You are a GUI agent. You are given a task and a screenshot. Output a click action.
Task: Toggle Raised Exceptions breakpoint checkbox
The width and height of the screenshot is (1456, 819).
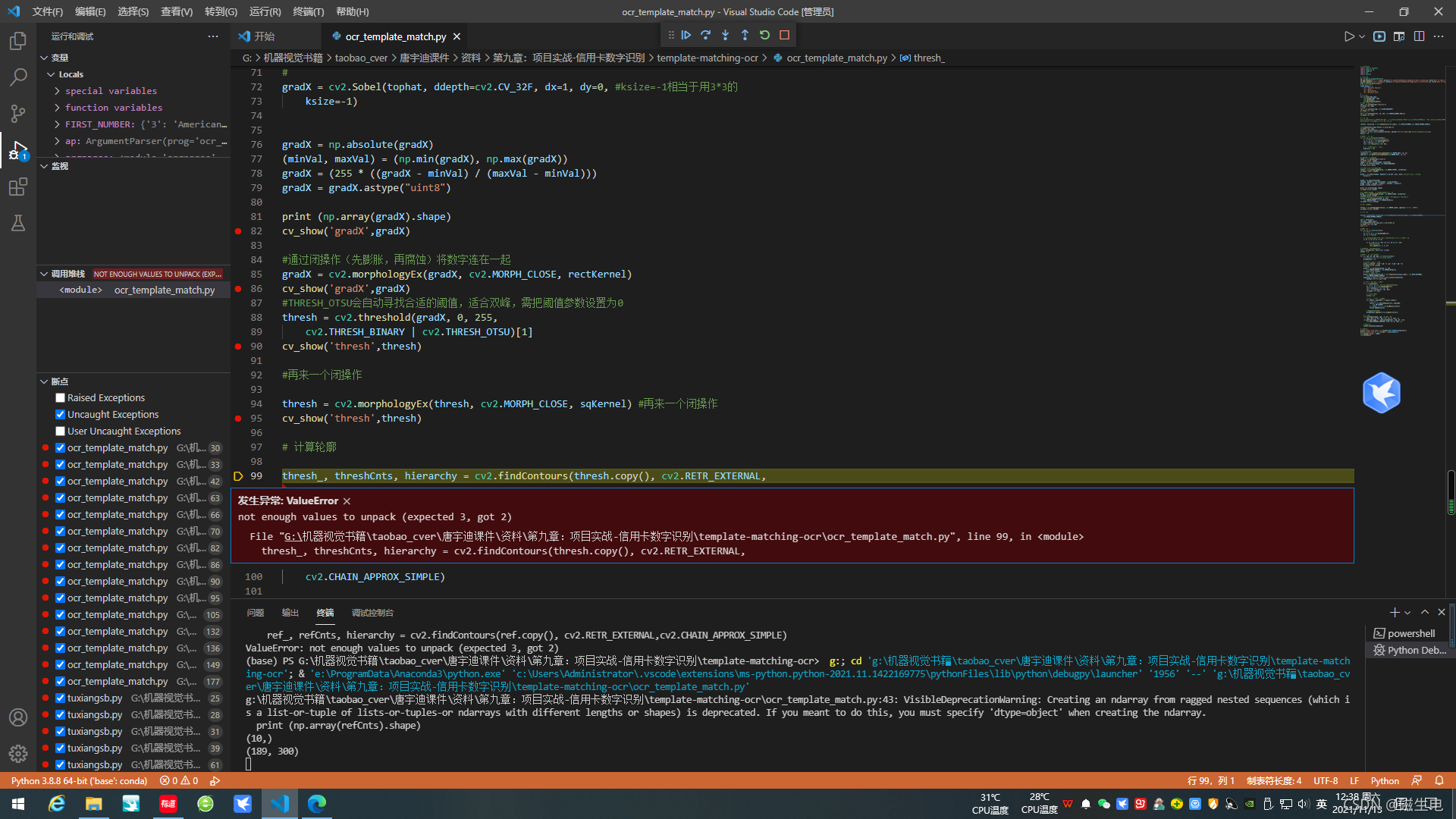[60, 398]
